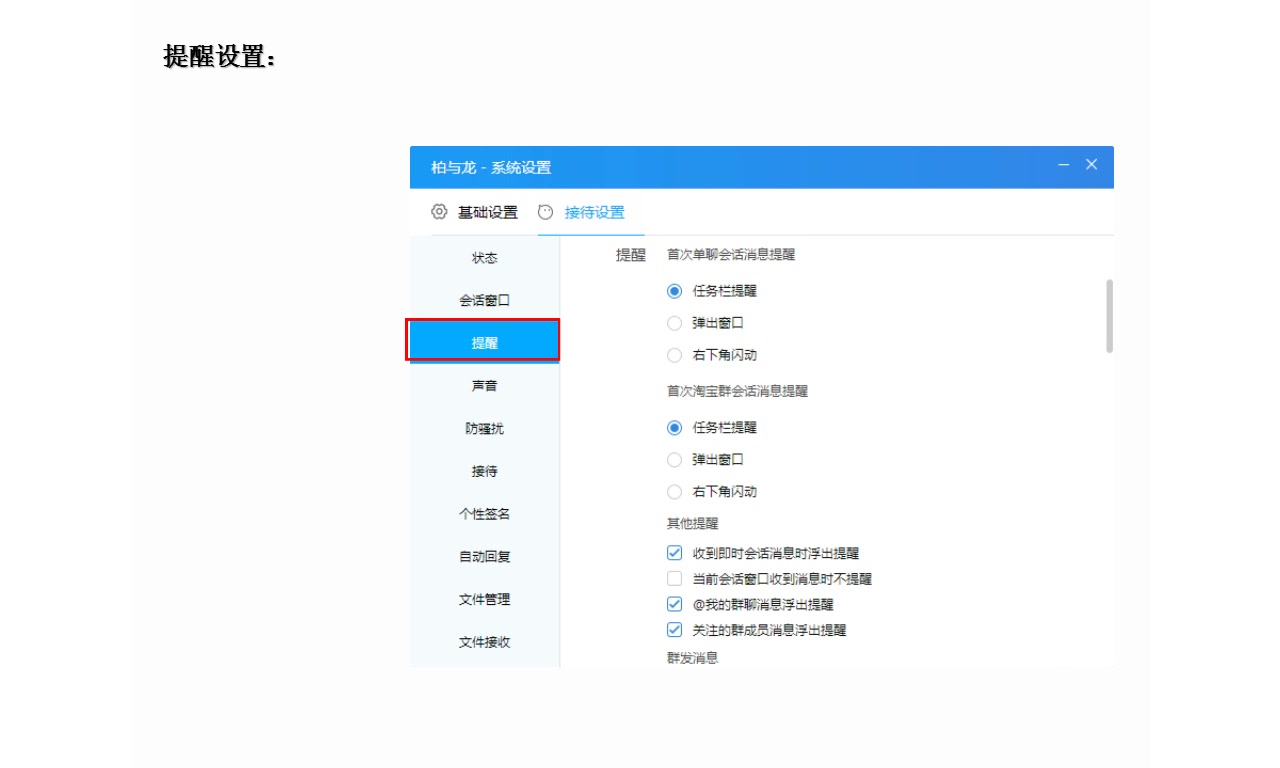This screenshot has height=768, width=1280.
Task: Select 文件接收 in the sidebar
Action: (485, 642)
